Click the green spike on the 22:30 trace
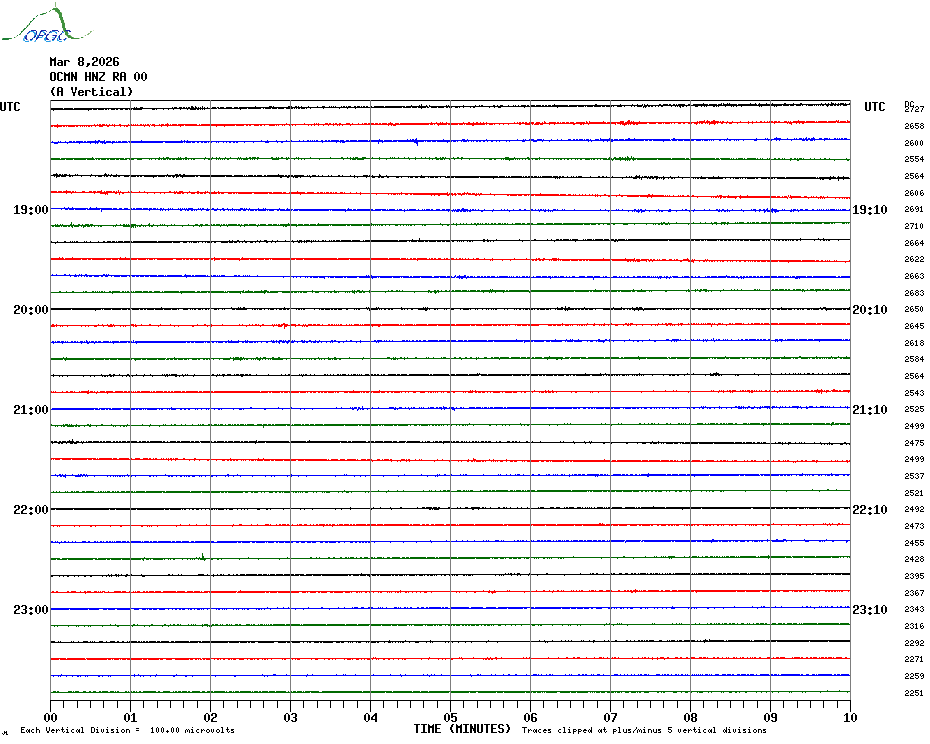 (203, 557)
